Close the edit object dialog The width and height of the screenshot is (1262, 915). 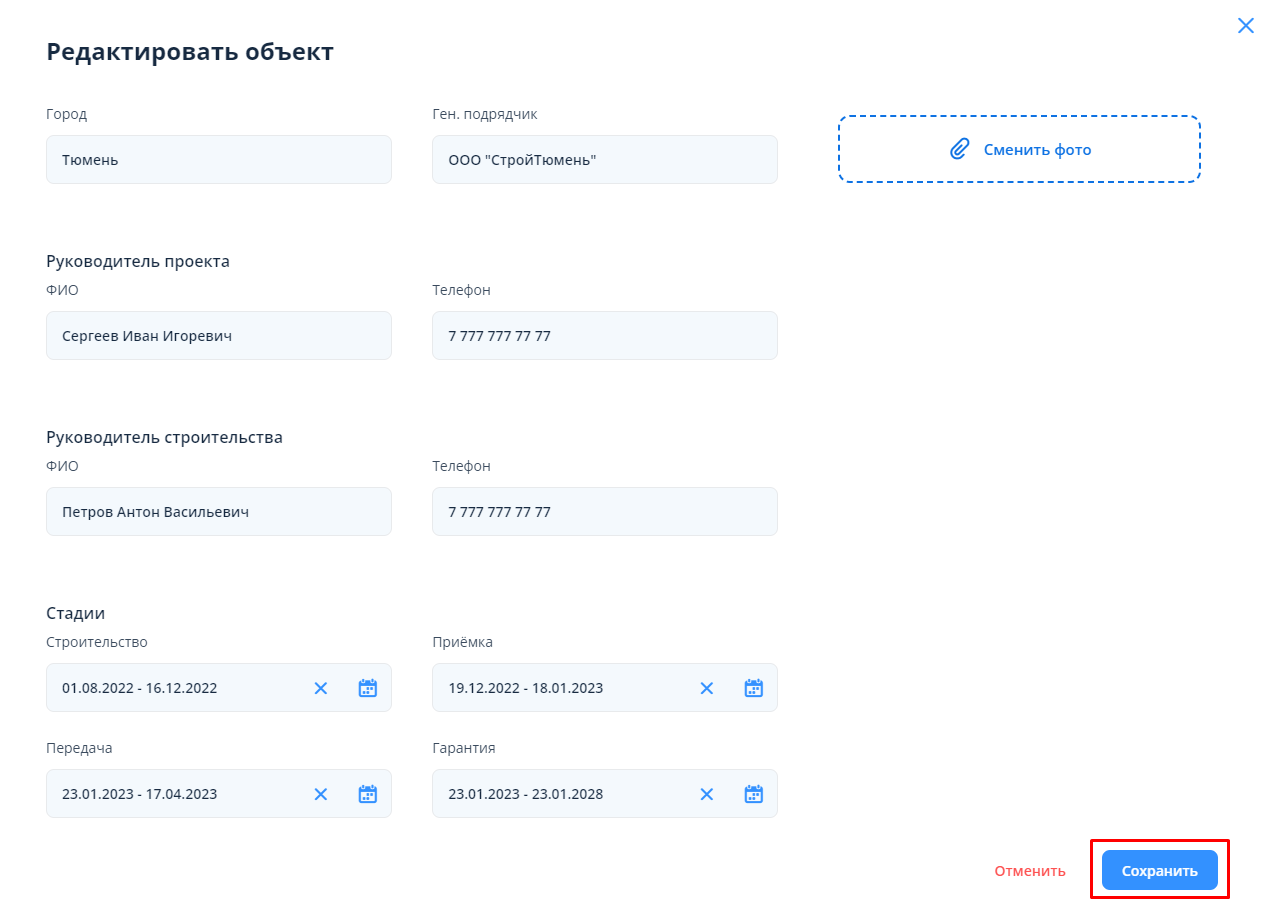tap(1245, 26)
